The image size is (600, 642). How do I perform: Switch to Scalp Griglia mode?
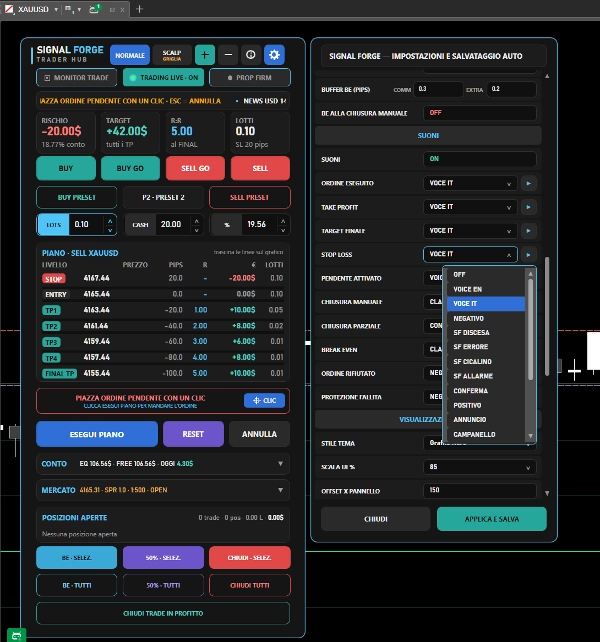click(x=172, y=55)
